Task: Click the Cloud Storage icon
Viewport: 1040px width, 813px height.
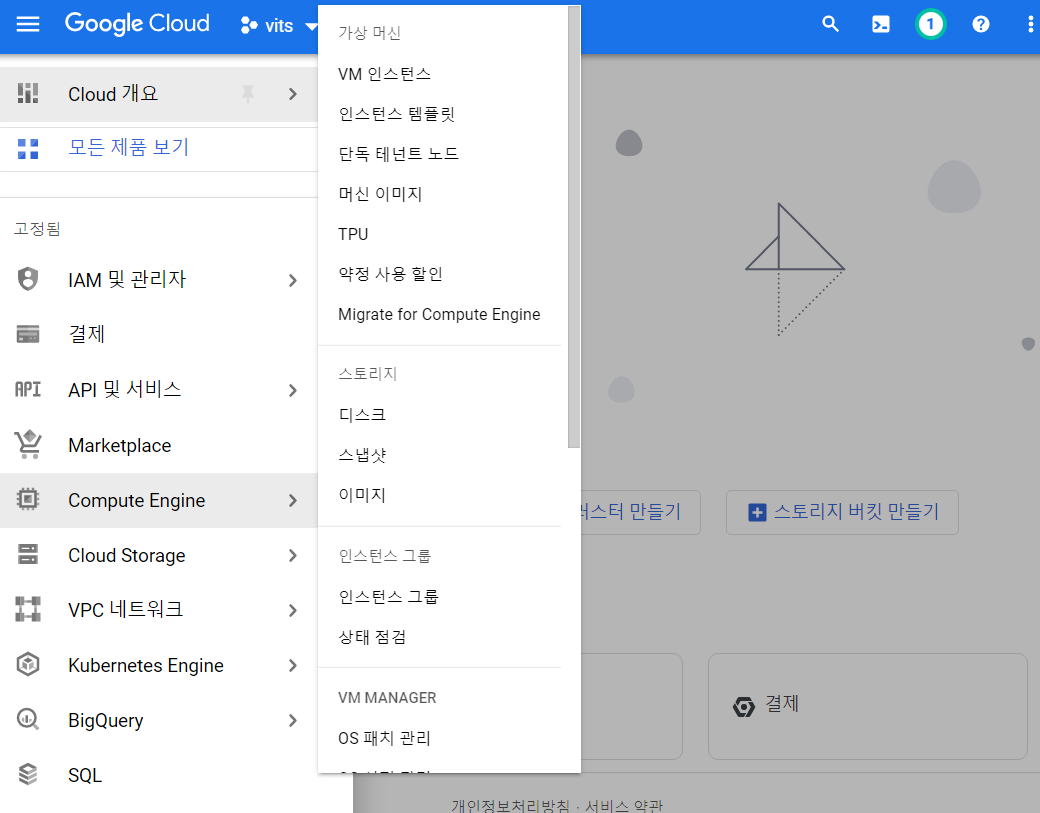Action: click(28, 554)
